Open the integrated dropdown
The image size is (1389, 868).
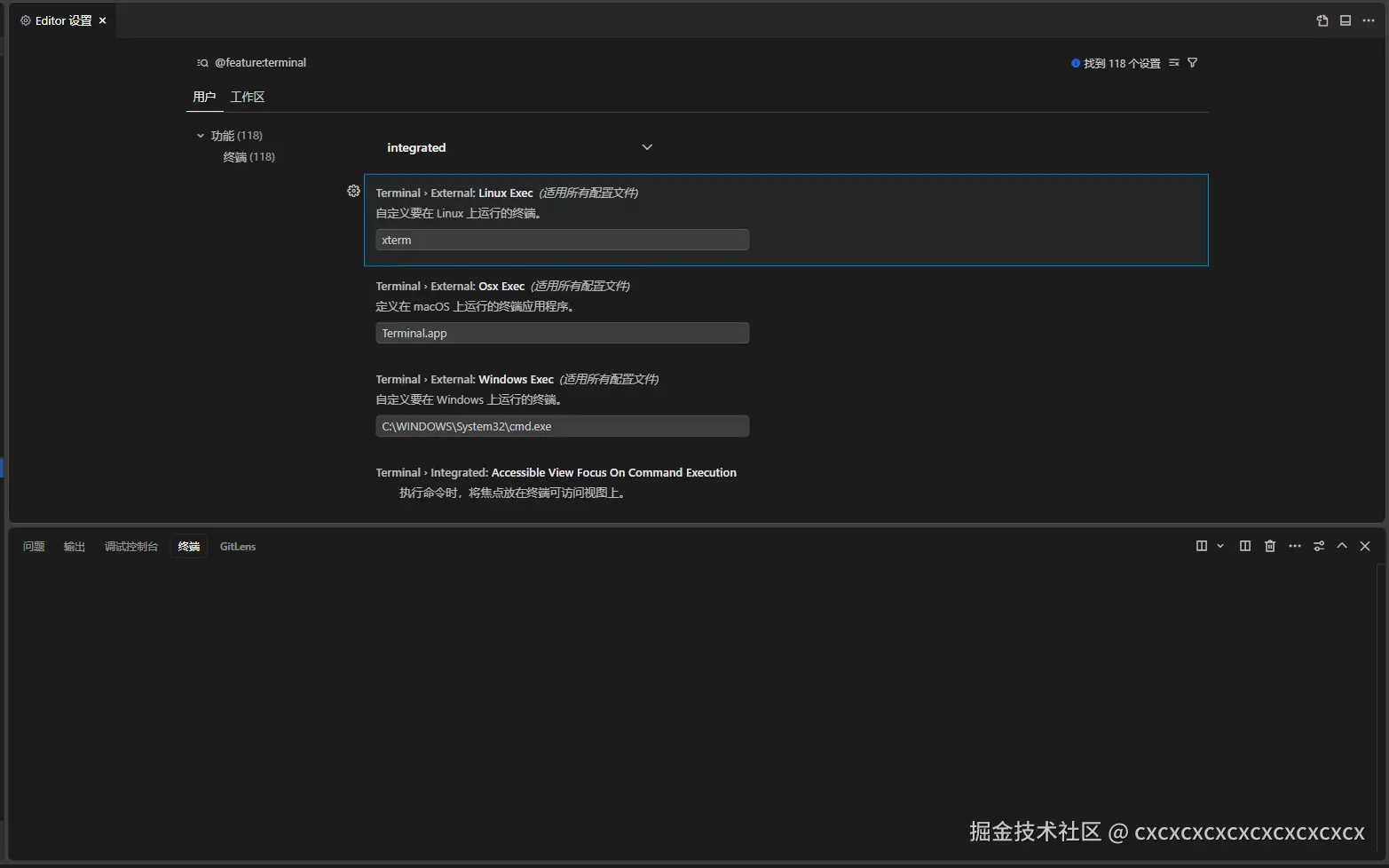519,147
